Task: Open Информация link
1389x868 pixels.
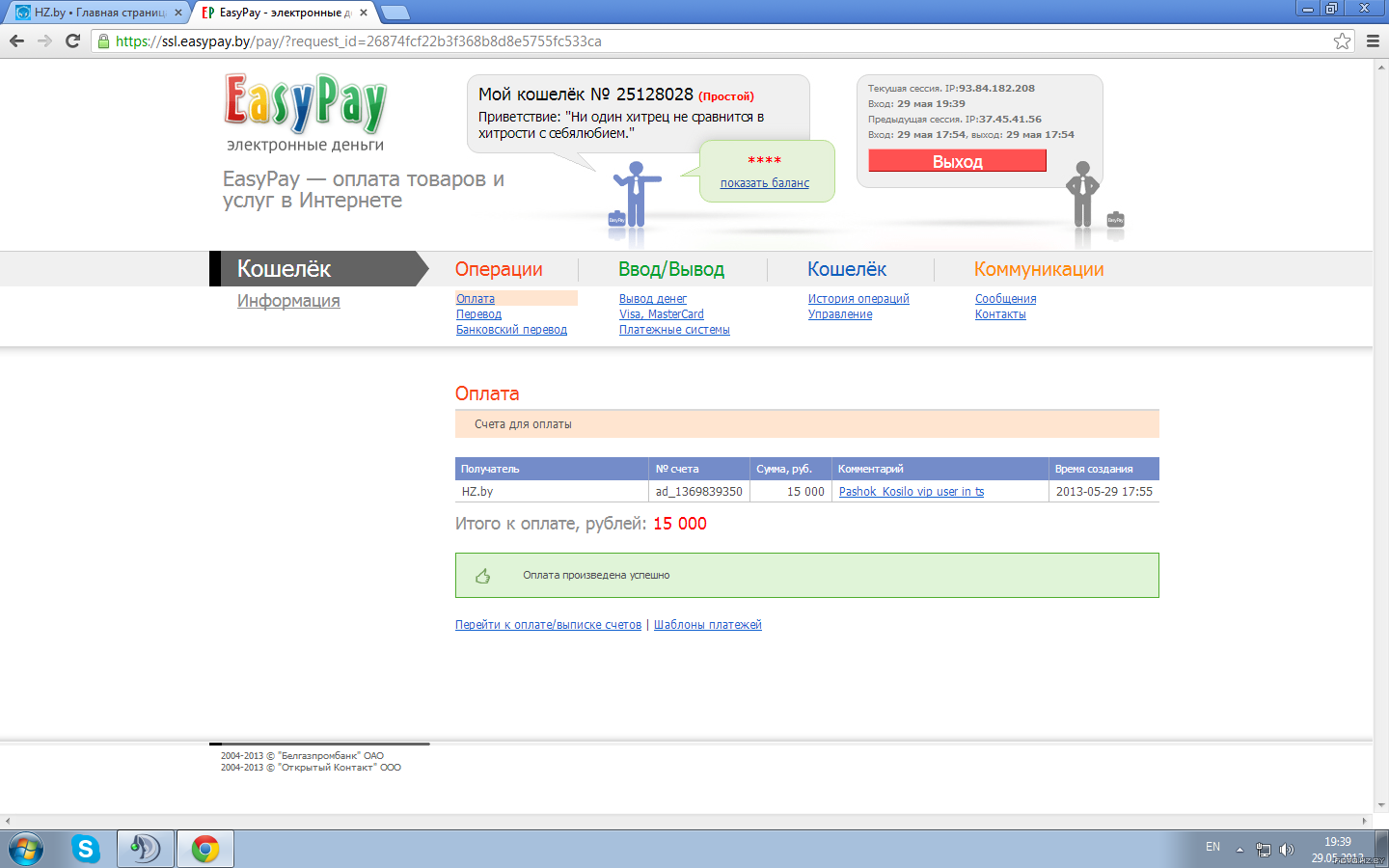Action: 288,301
